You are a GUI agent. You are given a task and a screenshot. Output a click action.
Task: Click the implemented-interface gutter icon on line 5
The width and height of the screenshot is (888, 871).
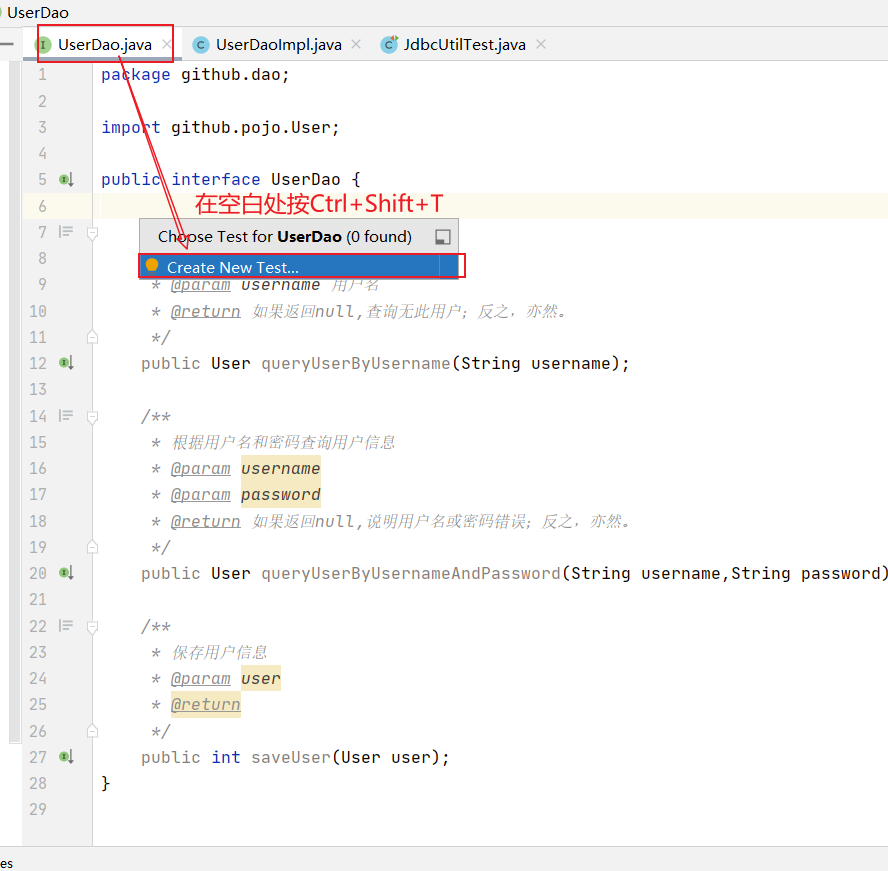click(x=66, y=180)
